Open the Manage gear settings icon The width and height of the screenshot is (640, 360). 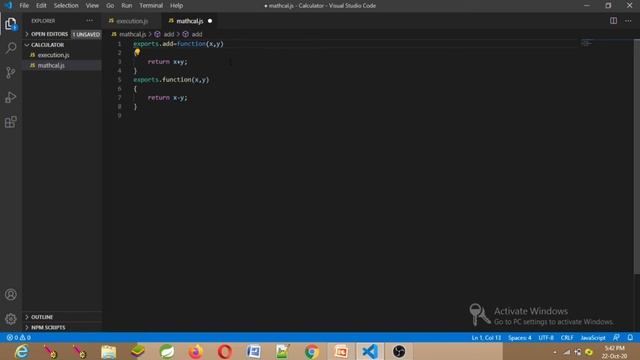point(11,319)
